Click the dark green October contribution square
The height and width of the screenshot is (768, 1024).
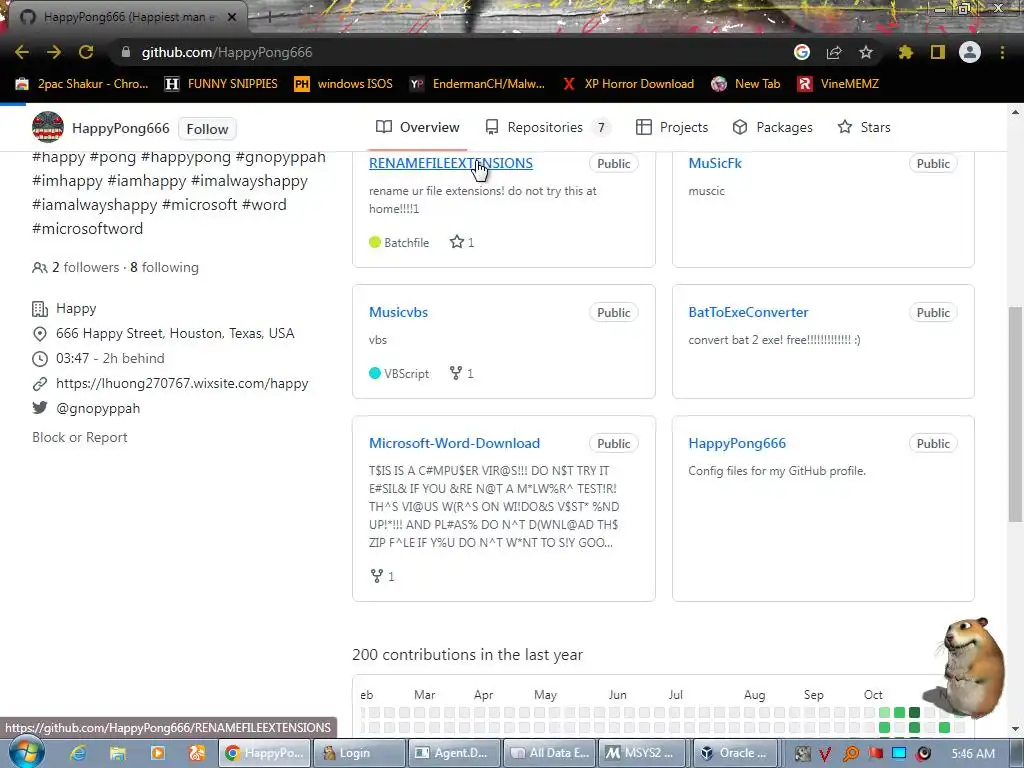[914, 712]
